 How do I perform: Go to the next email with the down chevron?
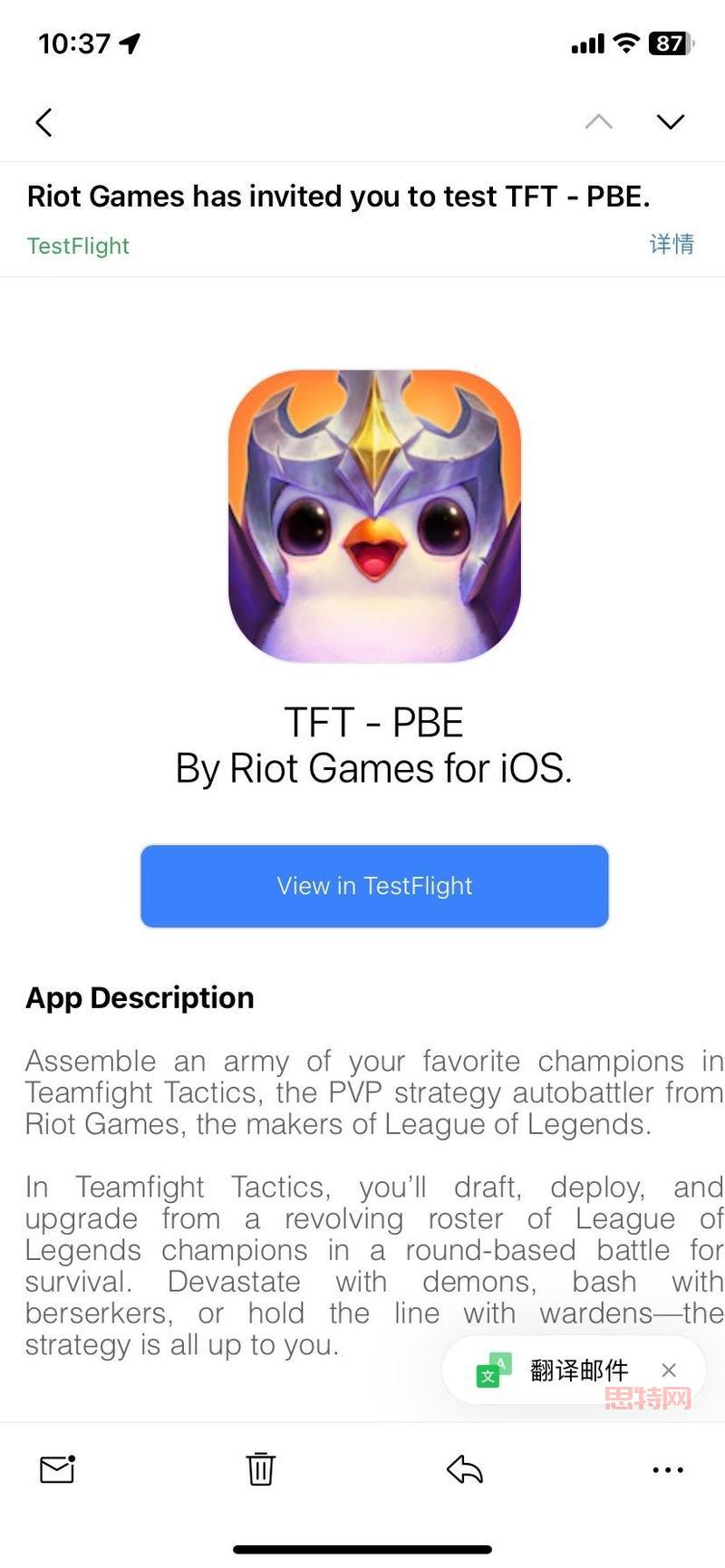point(671,121)
